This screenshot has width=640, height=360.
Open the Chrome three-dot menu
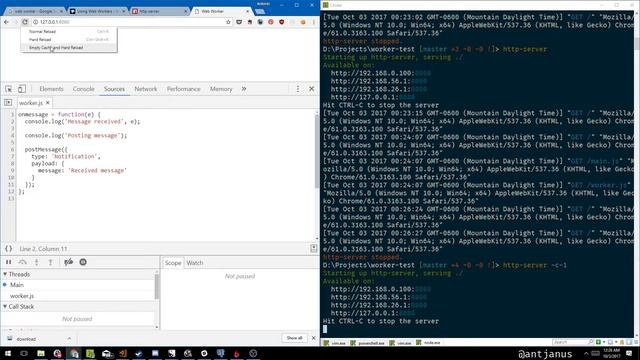click(313, 22)
